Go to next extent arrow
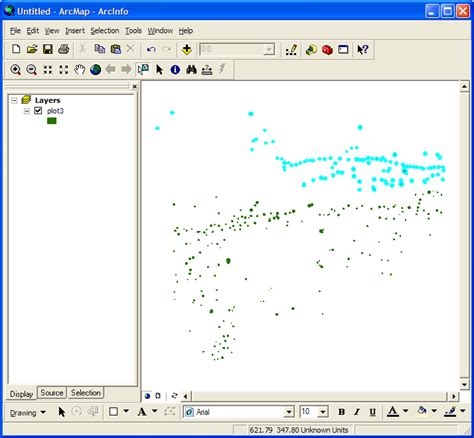The image size is (474, 438). coord(126,69)
